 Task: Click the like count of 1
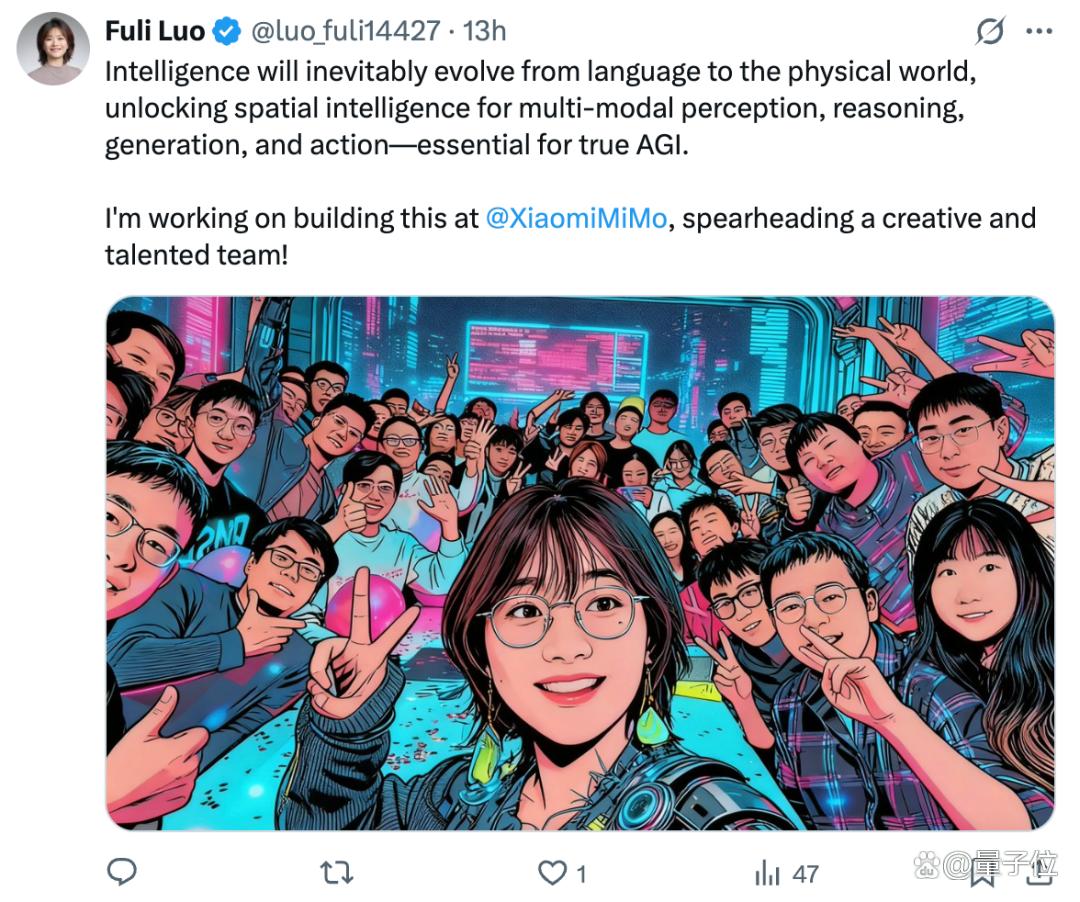(x=581, y=874)
